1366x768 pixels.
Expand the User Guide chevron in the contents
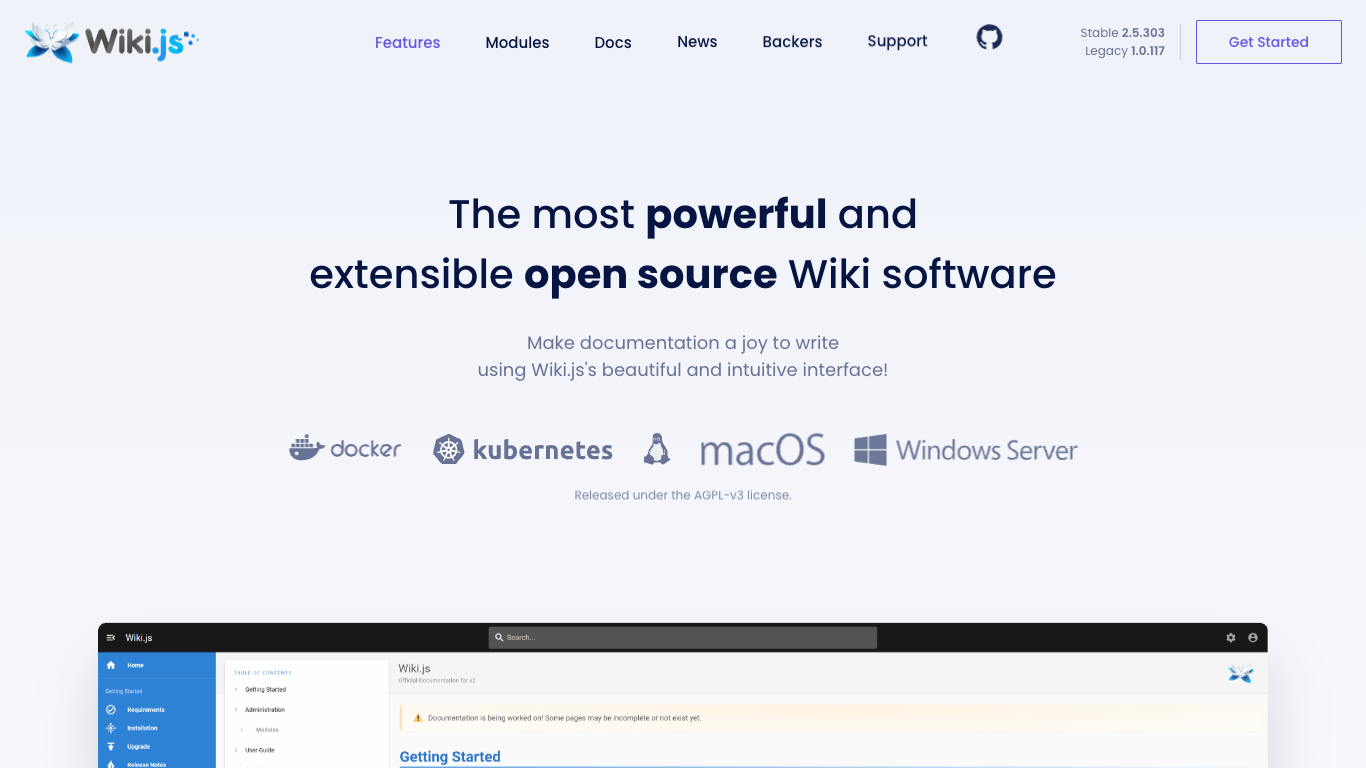pyautogui.click(x=236, y=750)
